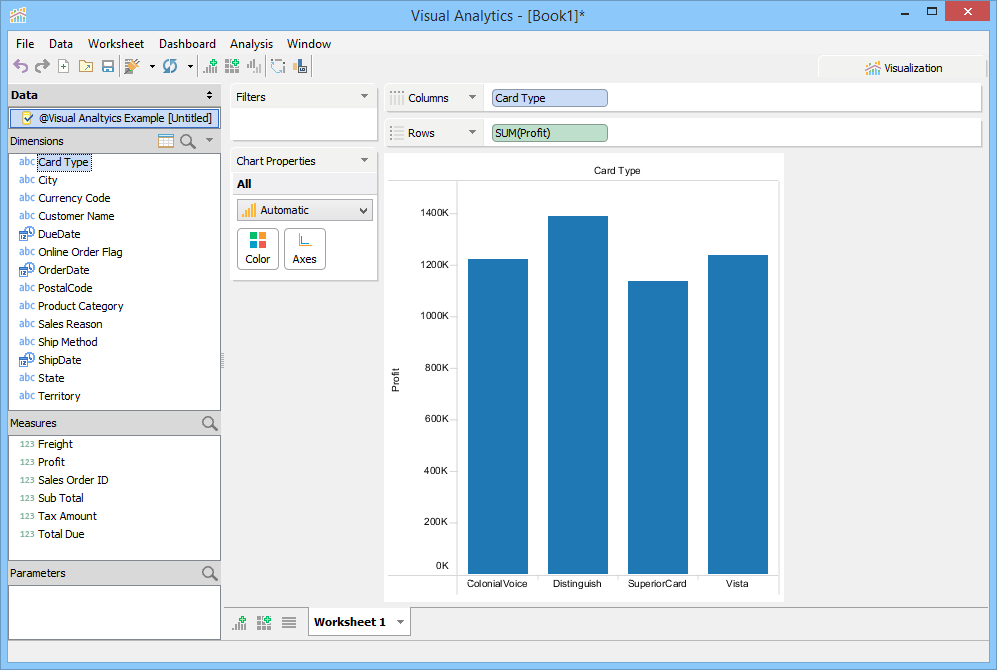Select the Customer Name dimension
This screenshot has height=670, width=997.
[76, 216]
